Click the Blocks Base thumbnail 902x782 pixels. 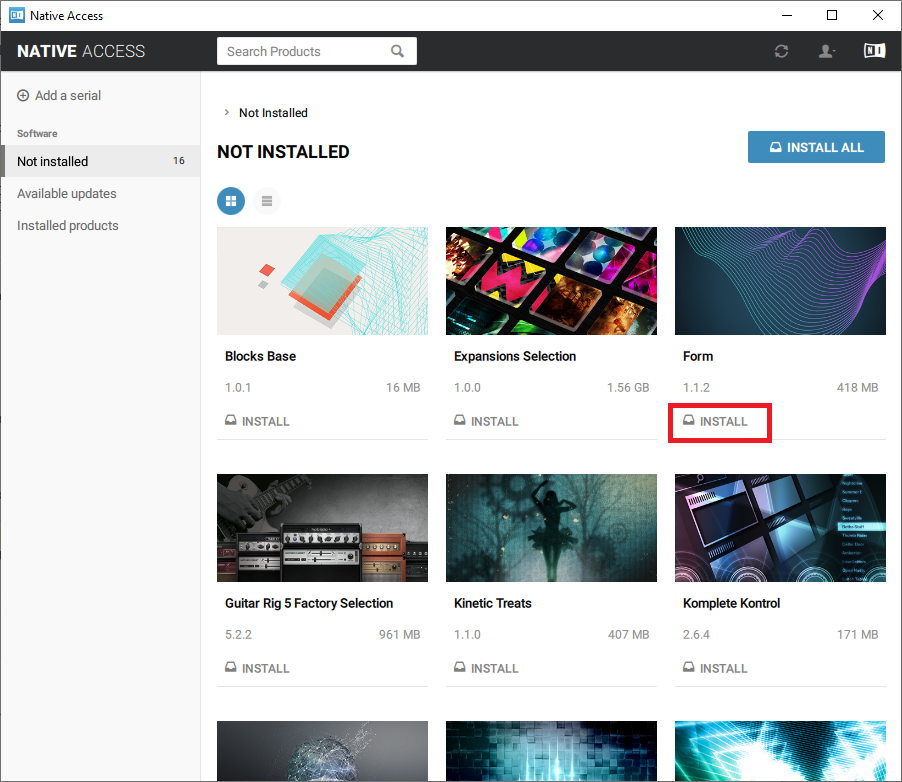322,281
